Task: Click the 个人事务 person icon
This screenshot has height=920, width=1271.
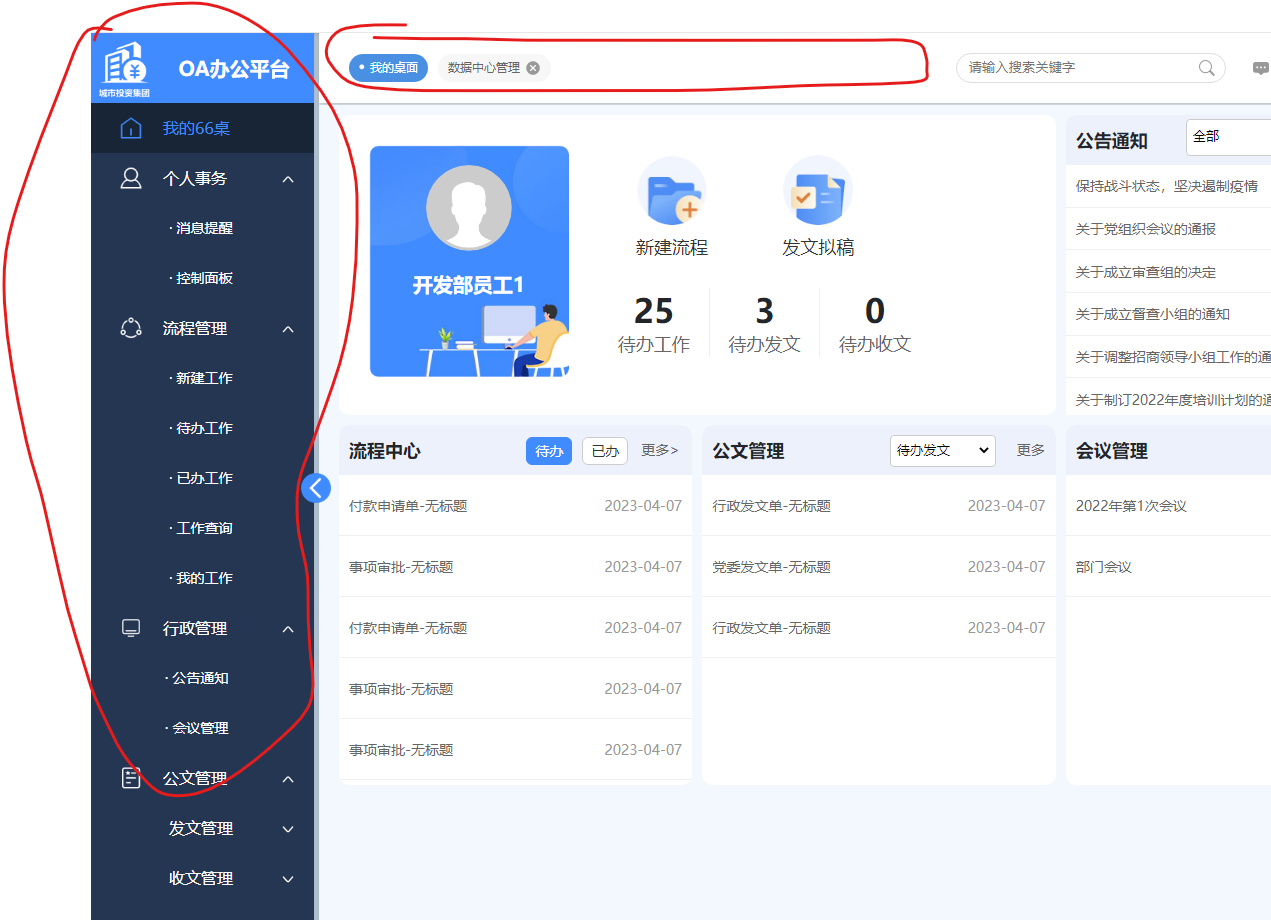Action: [x=131, y=179]
